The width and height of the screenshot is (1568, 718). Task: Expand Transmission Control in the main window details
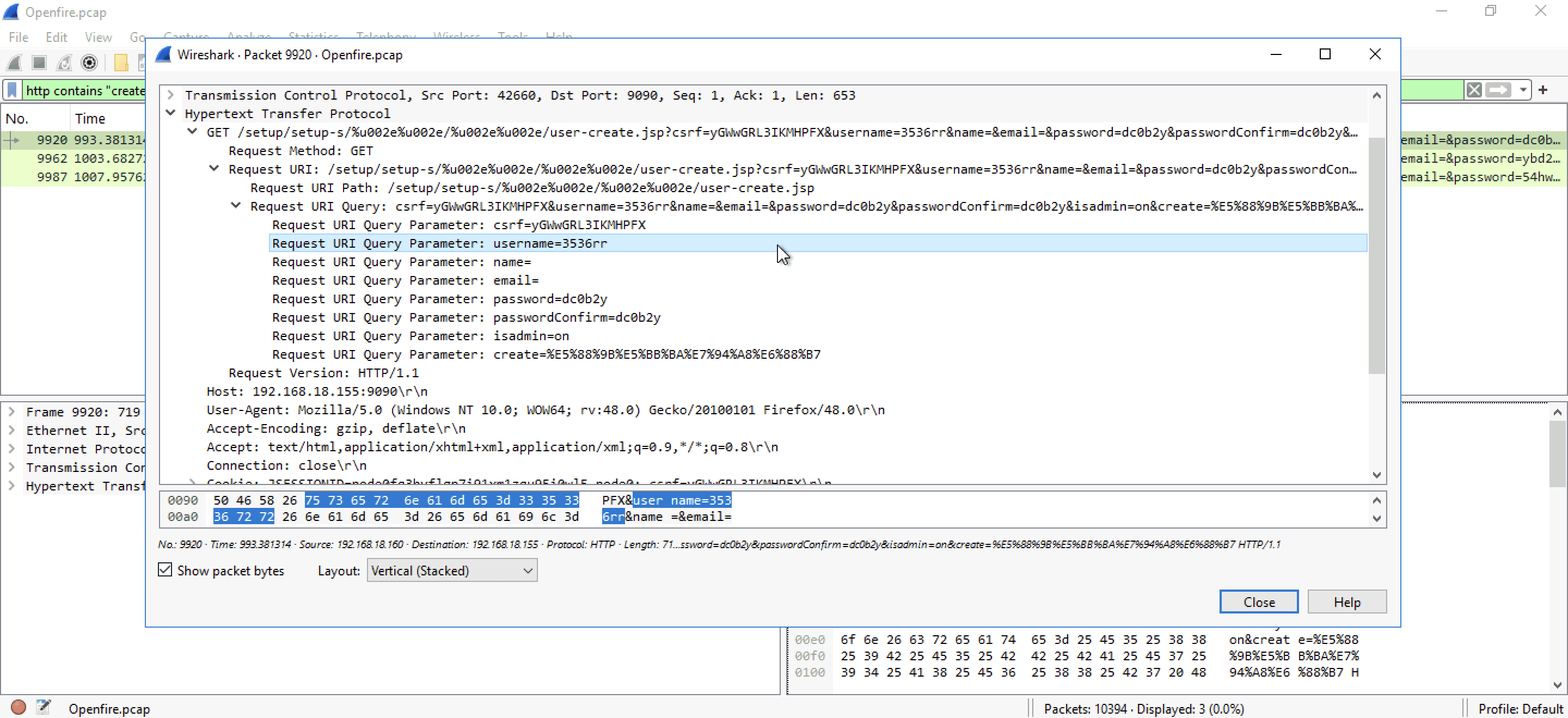coord(11,467)
